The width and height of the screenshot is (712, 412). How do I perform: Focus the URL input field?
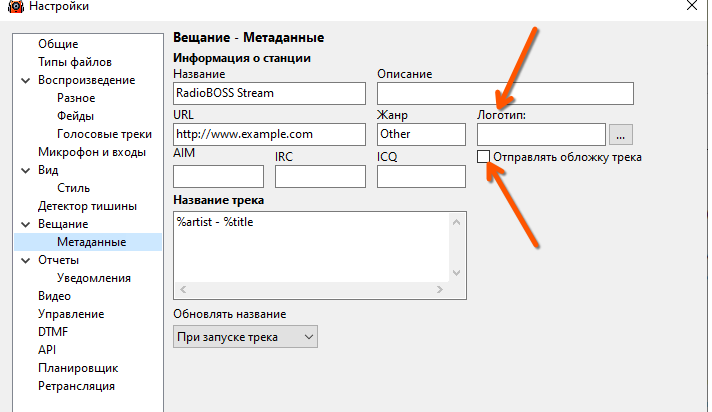pos(270,134)
